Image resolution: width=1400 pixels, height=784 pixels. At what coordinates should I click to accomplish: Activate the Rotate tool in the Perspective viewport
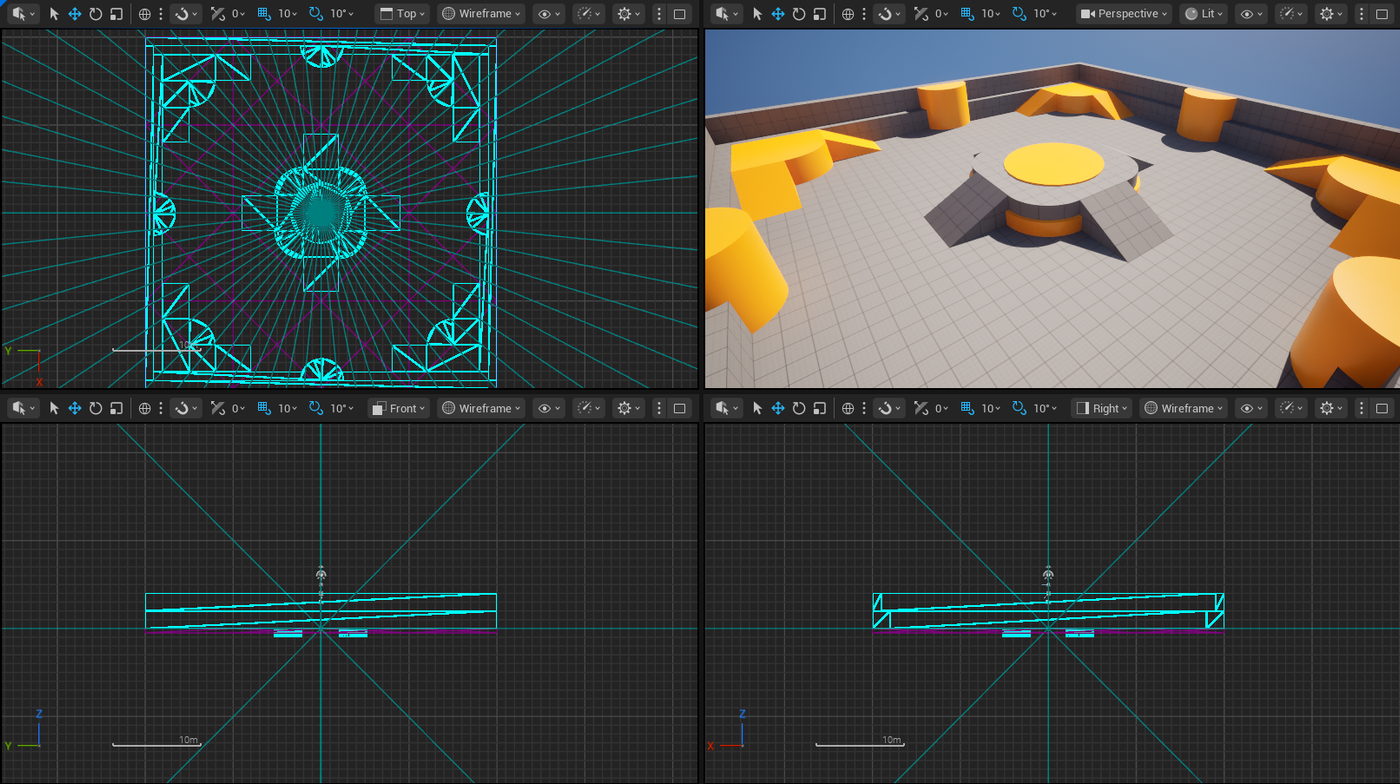tap(799, 14)
